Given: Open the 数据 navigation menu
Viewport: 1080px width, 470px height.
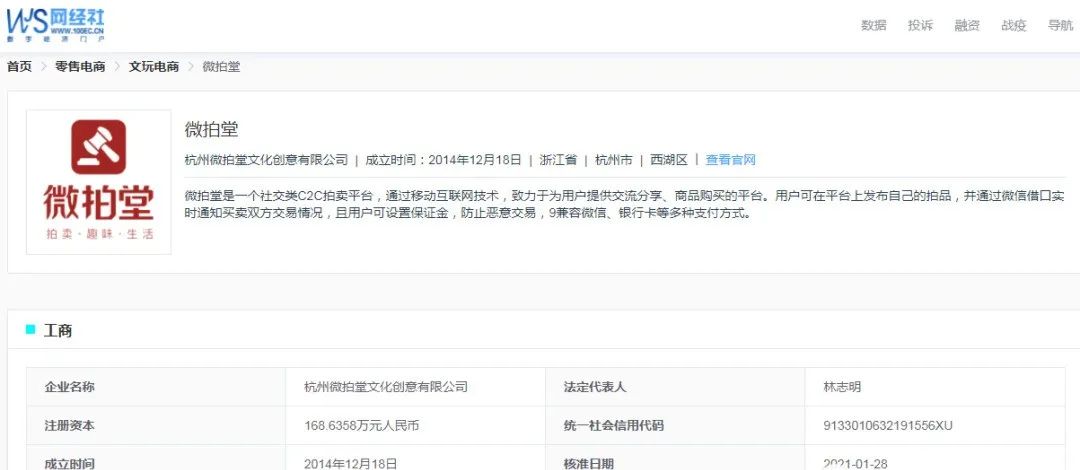Looking at the screenshot, I should 873,25.
